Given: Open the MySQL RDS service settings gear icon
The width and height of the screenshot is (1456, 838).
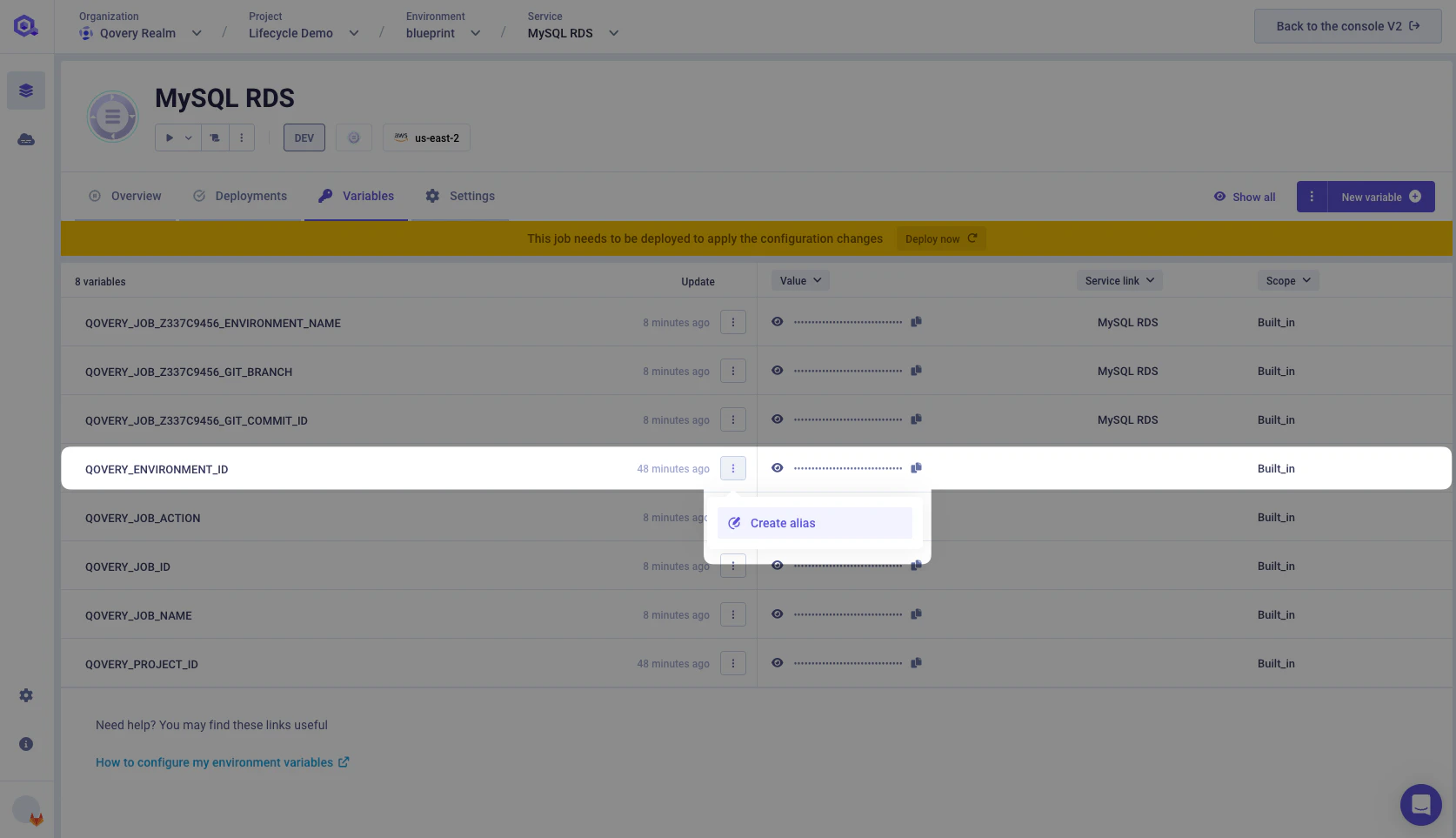Looking at the screenshot, I should point(353,137).
